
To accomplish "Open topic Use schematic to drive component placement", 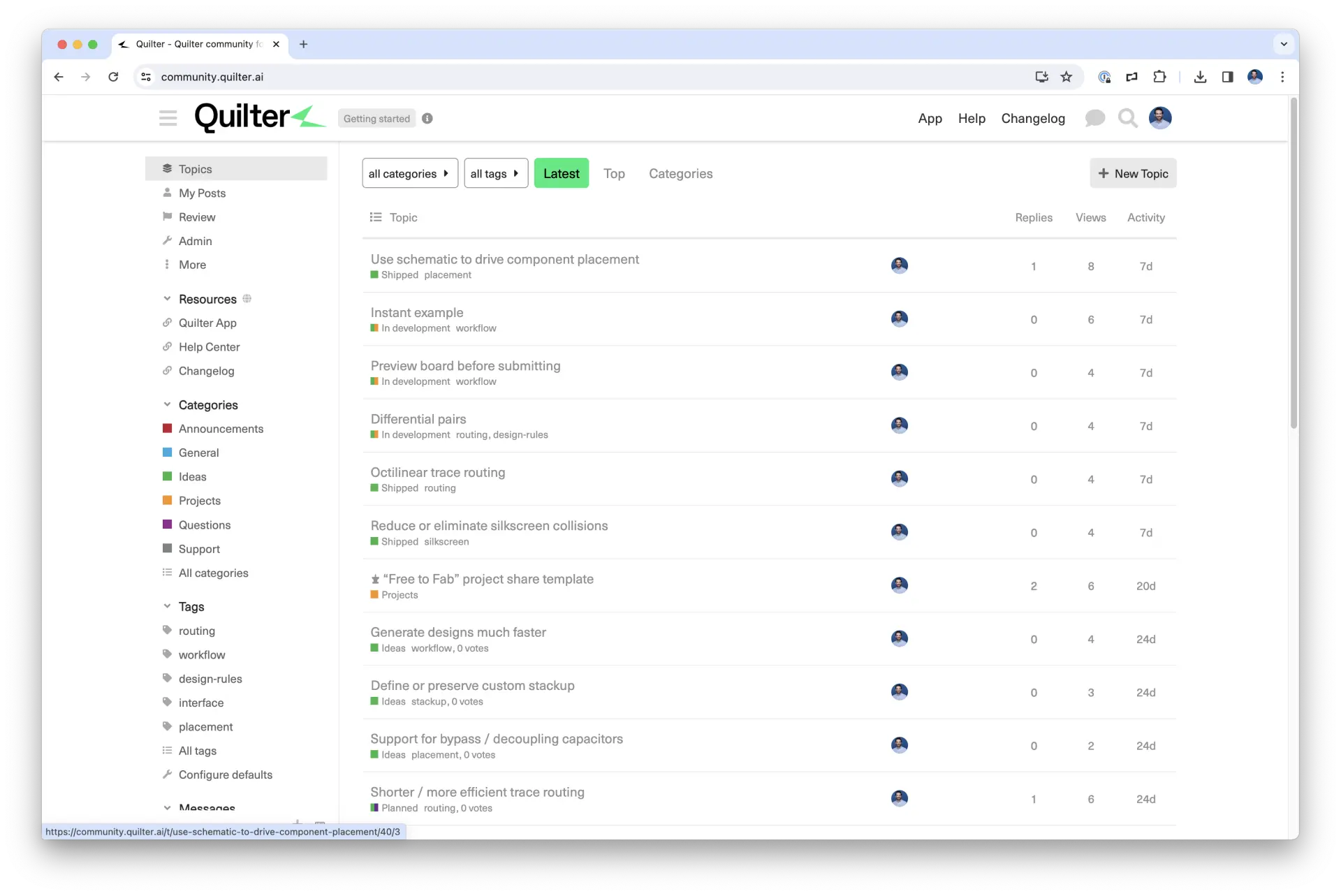I will [504, 259].
